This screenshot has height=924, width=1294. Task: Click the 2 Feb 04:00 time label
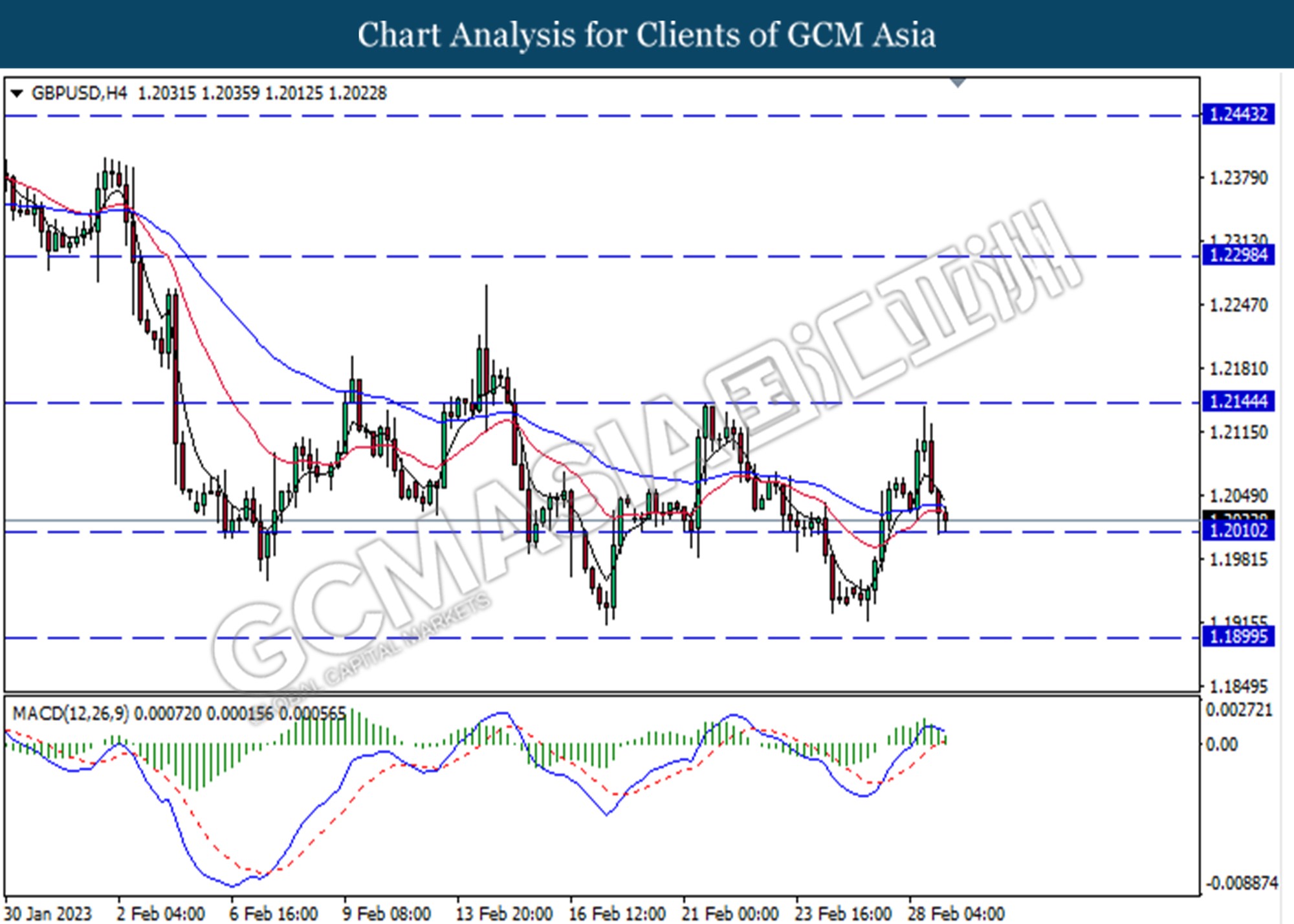[161, 914]
